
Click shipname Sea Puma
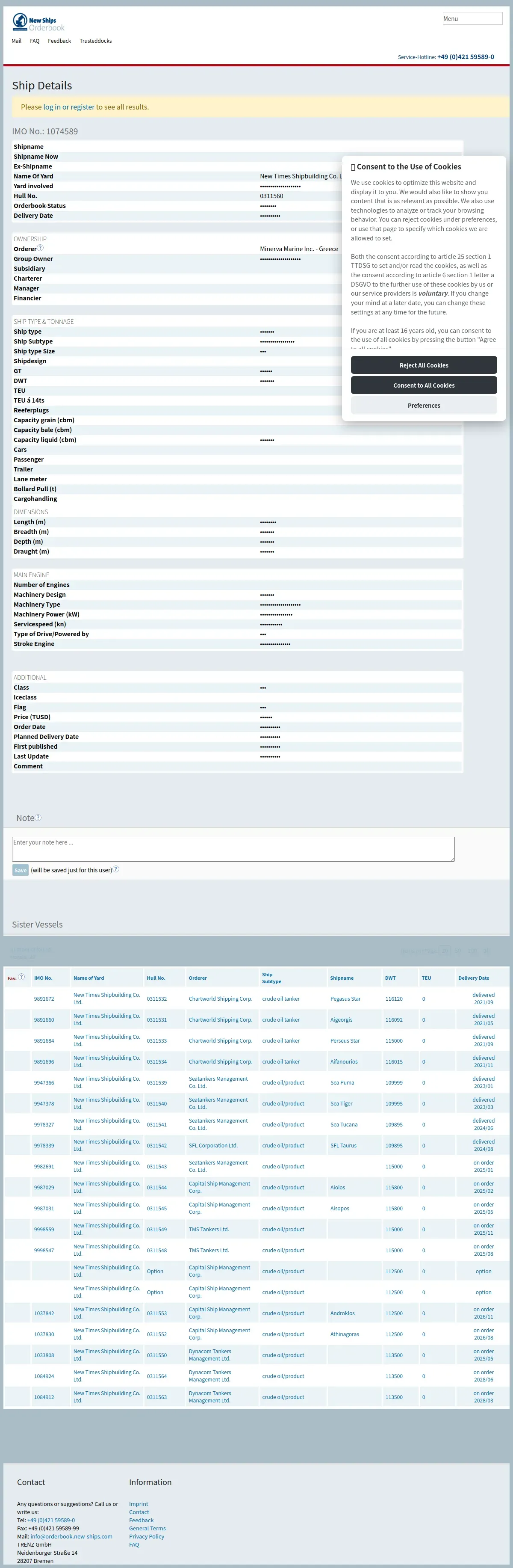pos(342,1083)
